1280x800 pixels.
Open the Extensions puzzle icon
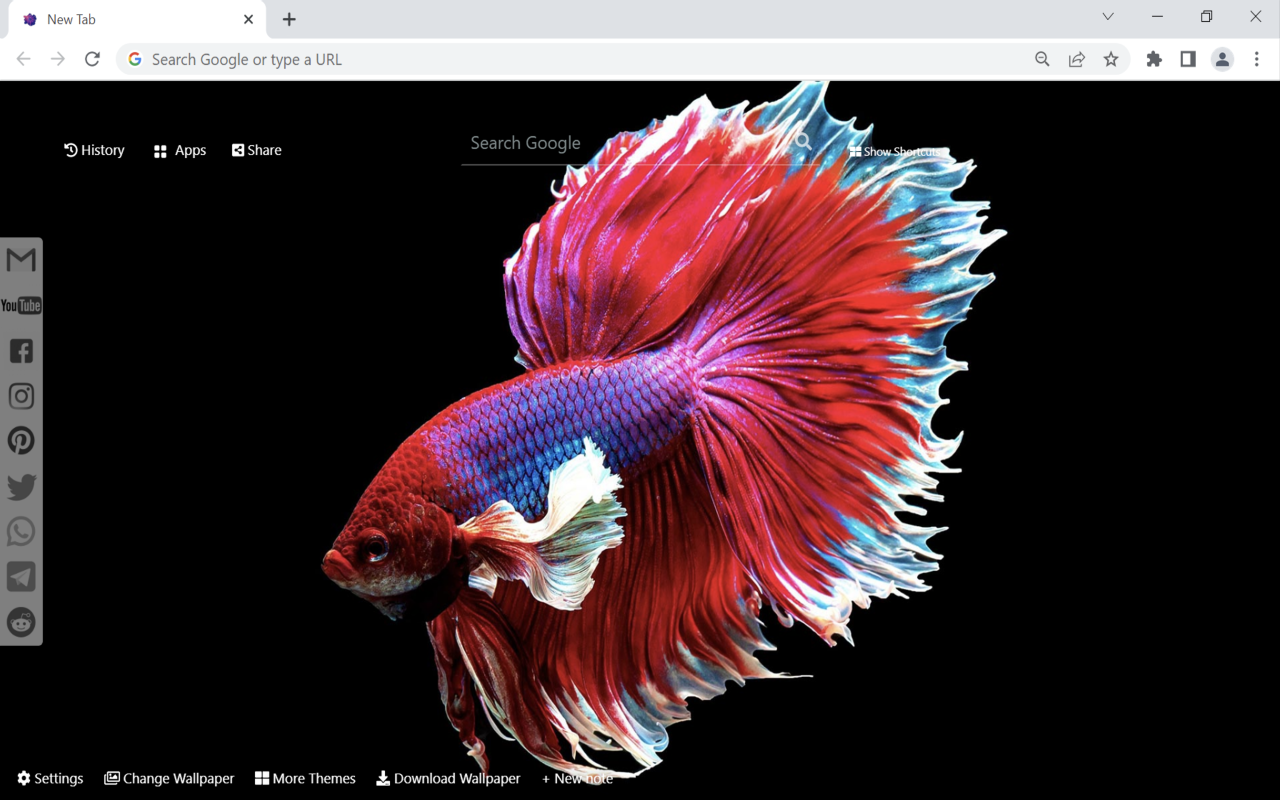[1154, 59]
